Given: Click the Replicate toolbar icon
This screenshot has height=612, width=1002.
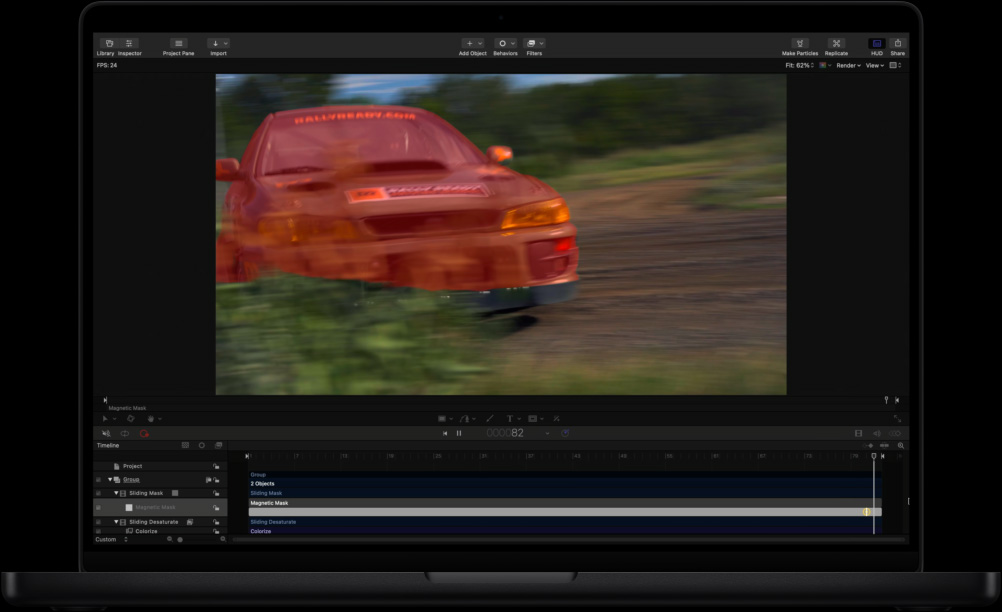Looking at the screenshot, I should 835,45.
